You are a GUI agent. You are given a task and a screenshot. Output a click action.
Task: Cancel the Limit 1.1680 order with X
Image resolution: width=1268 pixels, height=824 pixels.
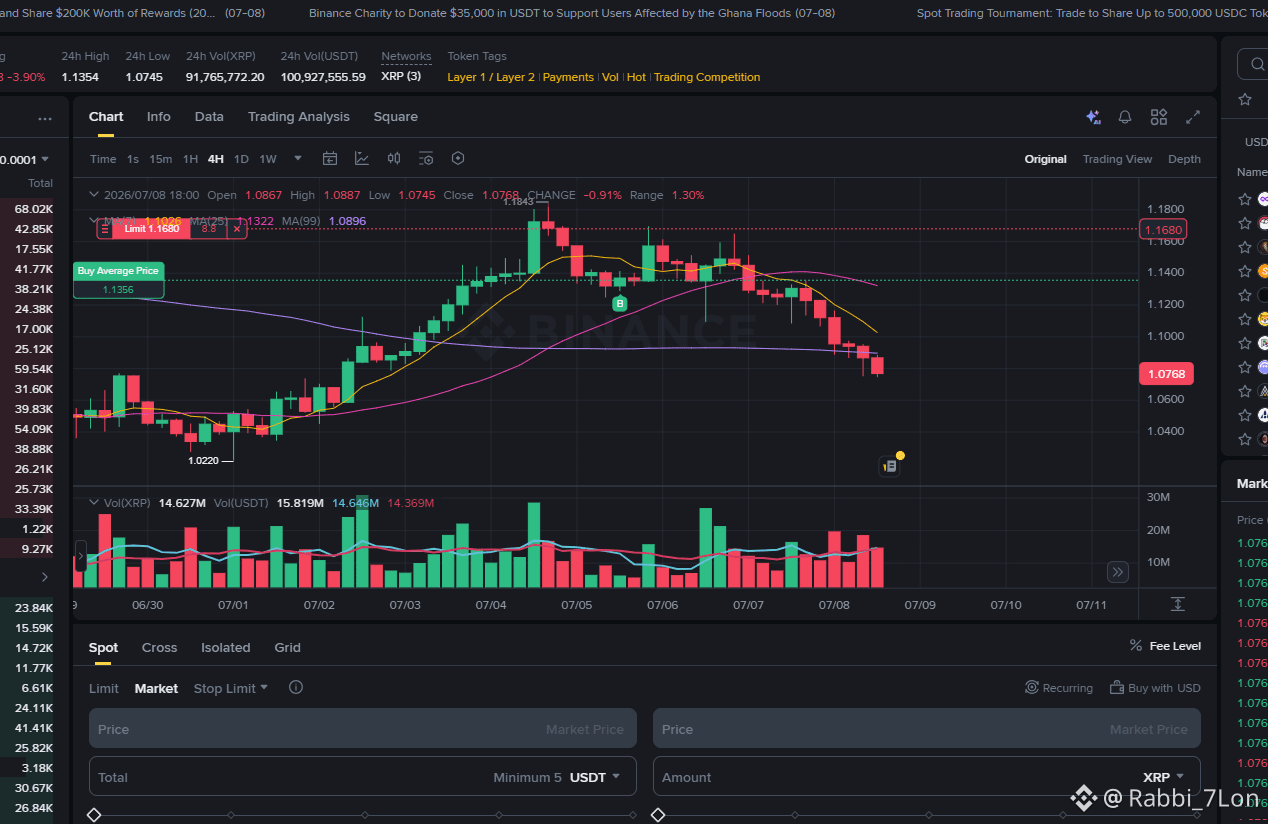tap(237, 229)
